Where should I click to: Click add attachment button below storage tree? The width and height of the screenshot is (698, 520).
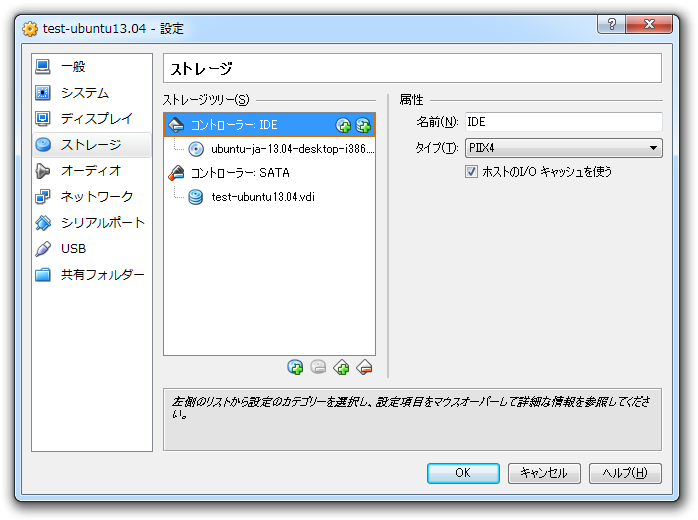[x=295, y=367]
